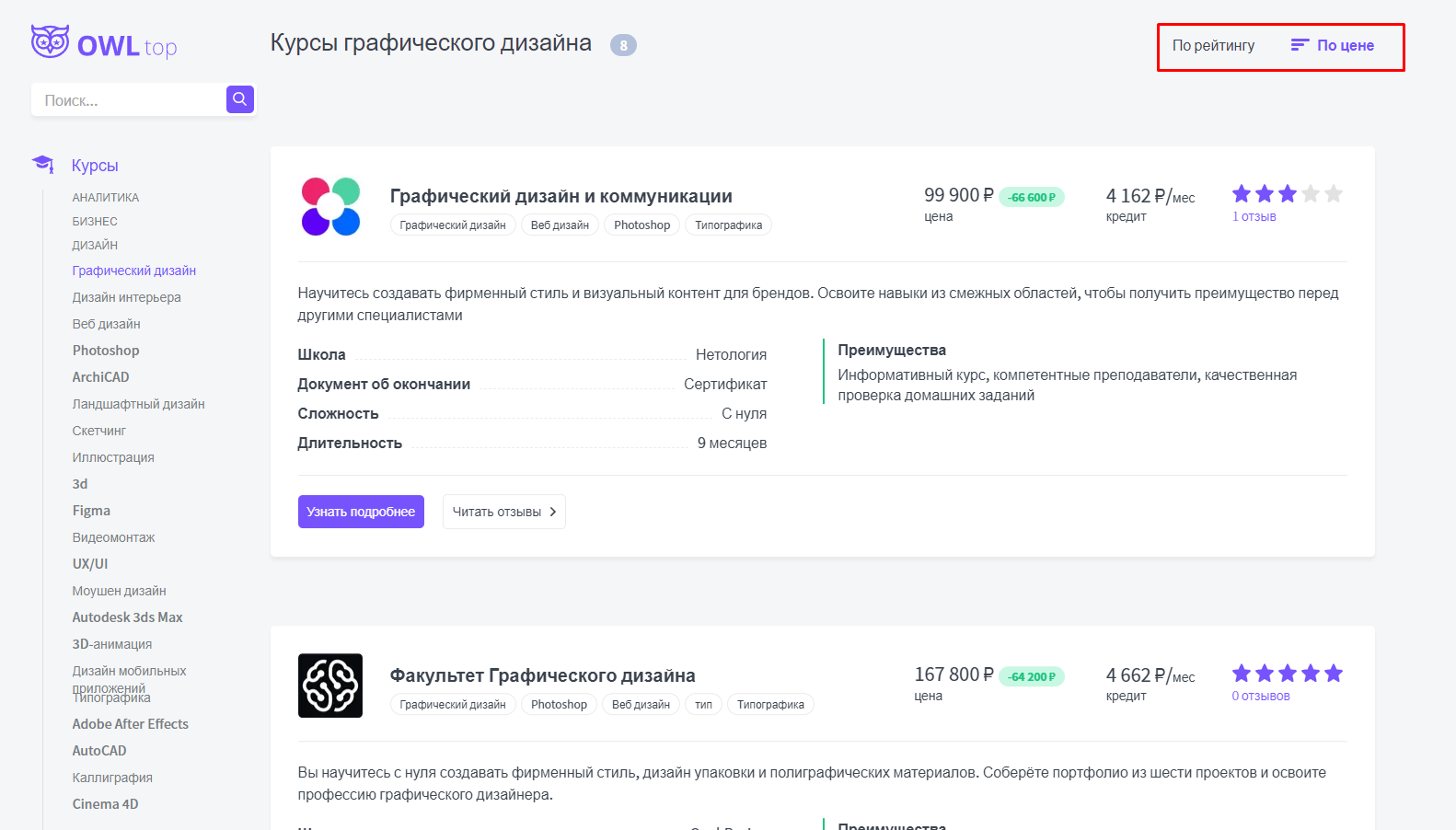
Task: Click Веб дизайн tag on the Факультет course
Action: (641, 704)
